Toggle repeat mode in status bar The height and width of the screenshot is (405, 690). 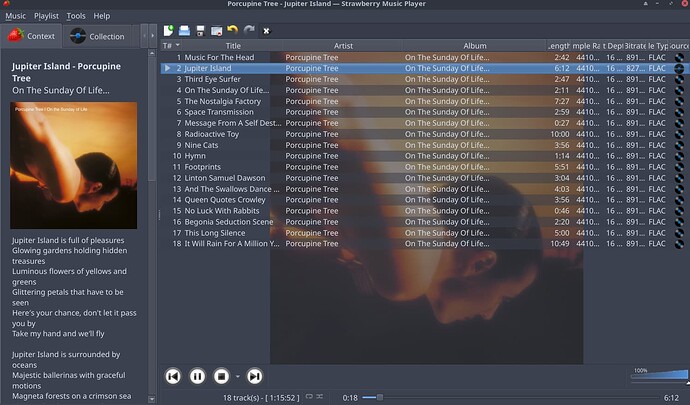pos(309,397)
